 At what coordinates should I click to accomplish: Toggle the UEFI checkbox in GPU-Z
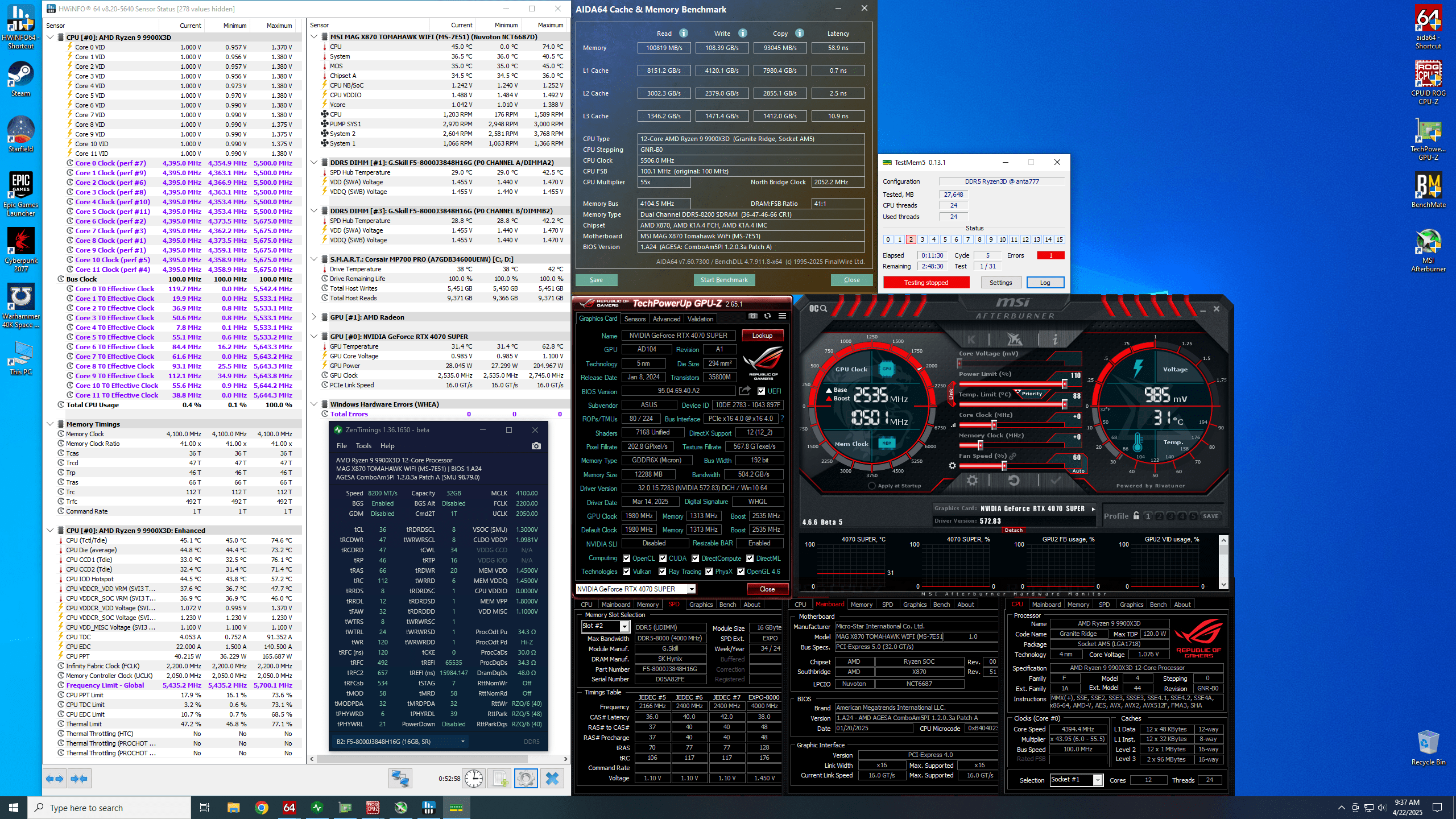pos(762,391)
